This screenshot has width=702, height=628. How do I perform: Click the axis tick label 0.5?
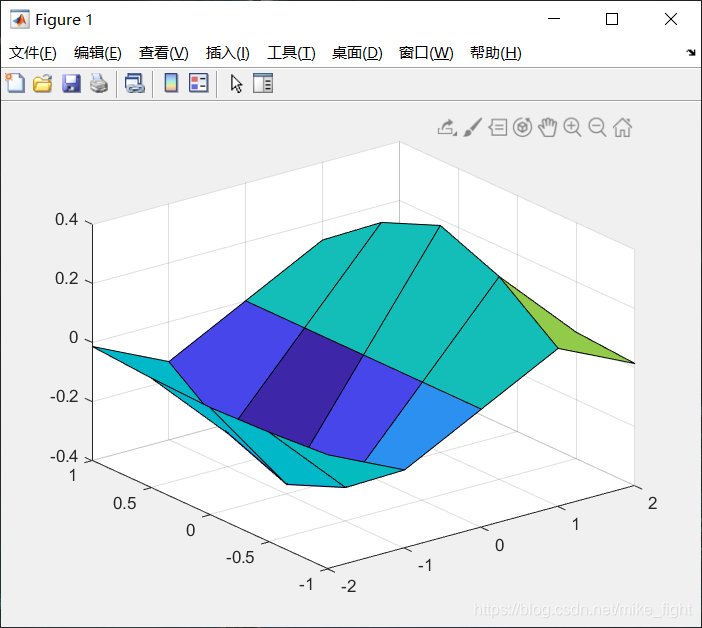(124, 503)
